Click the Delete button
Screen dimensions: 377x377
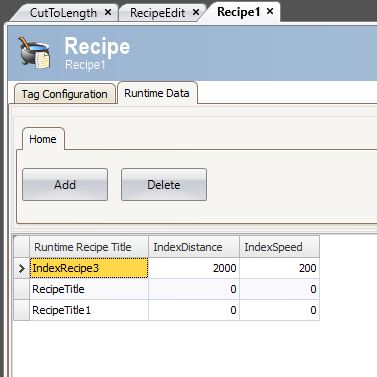164,185
